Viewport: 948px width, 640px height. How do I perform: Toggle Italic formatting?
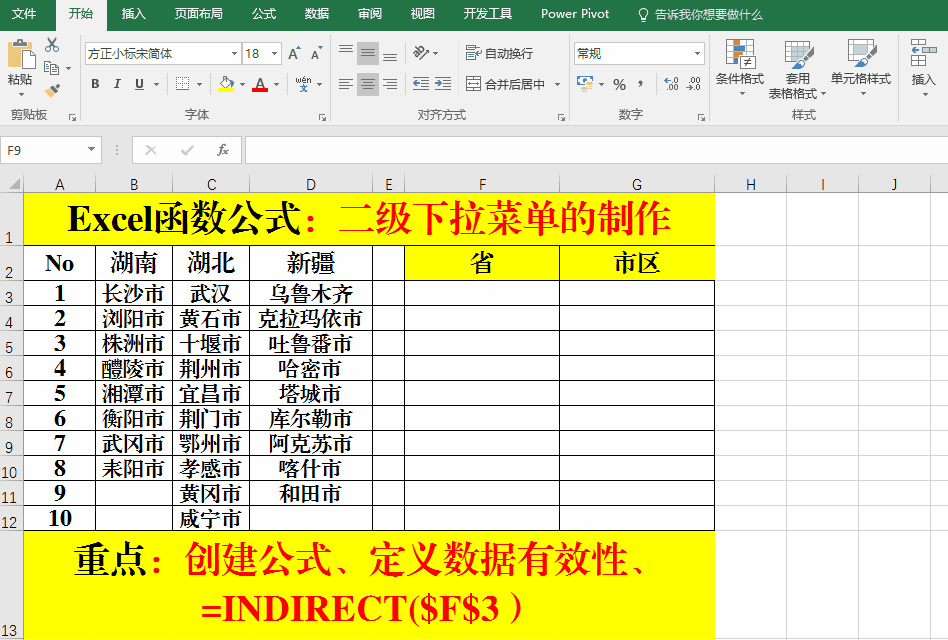click(x=117, y=84)
